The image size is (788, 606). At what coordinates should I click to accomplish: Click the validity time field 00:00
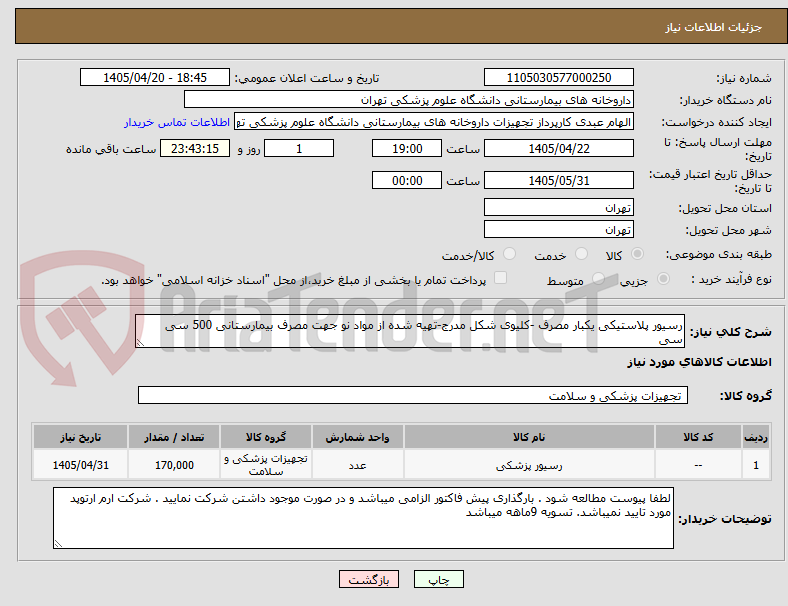[x=407, y=180]
